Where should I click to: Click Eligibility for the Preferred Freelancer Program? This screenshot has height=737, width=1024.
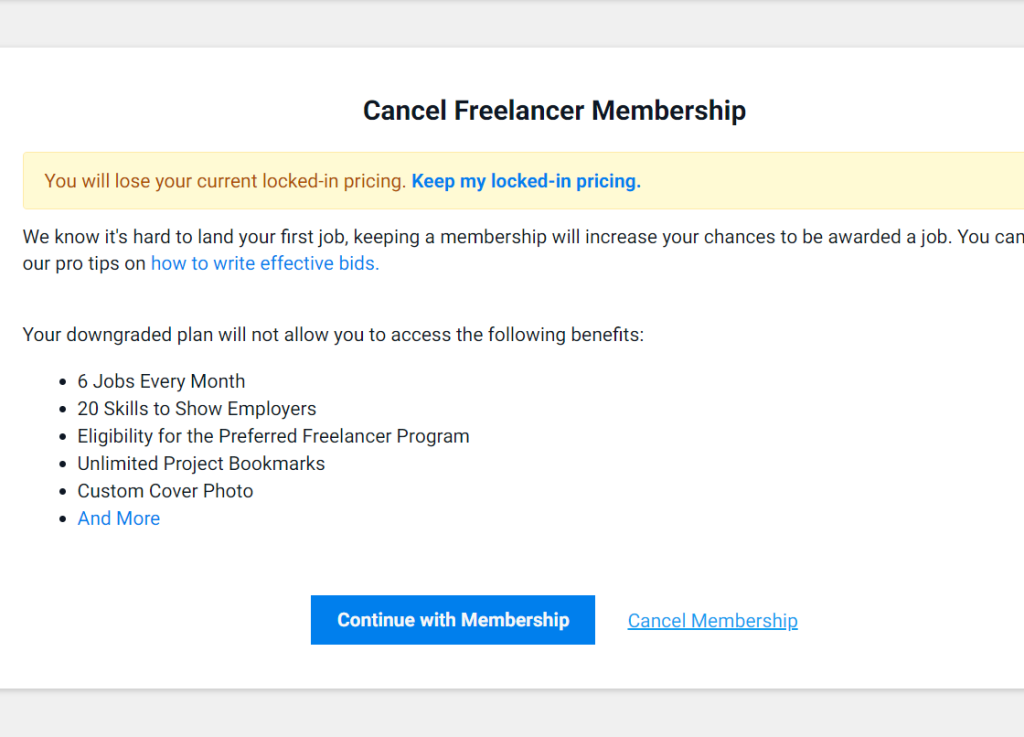[x=273, y=436]
